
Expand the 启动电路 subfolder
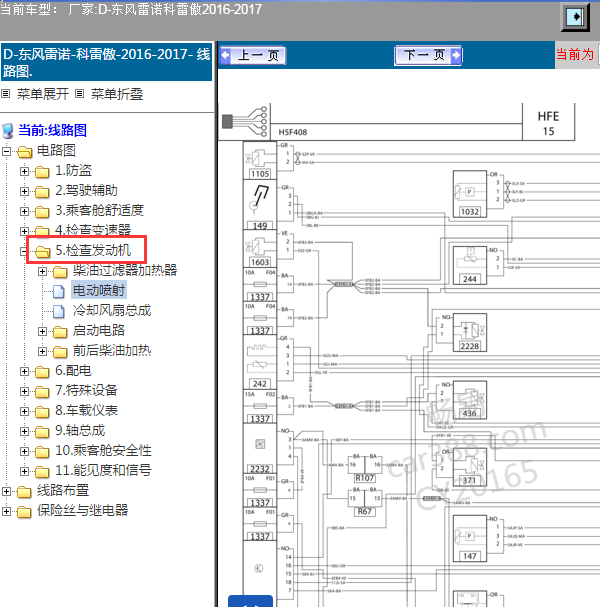[x=42, y=331]
